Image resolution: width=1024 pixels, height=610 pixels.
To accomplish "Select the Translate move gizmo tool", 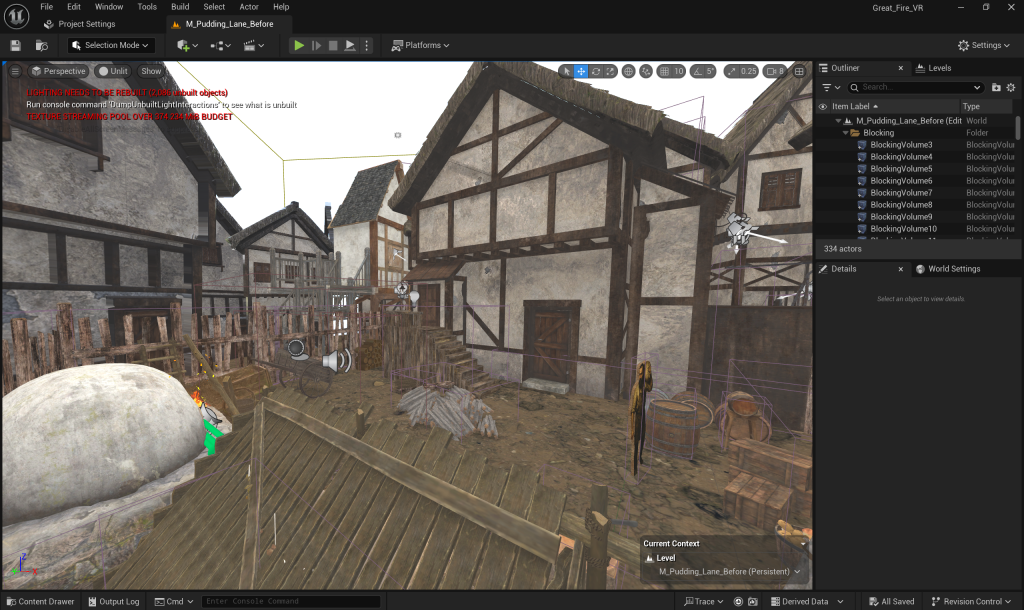I will pyautogui.click(x=581, y=71).
